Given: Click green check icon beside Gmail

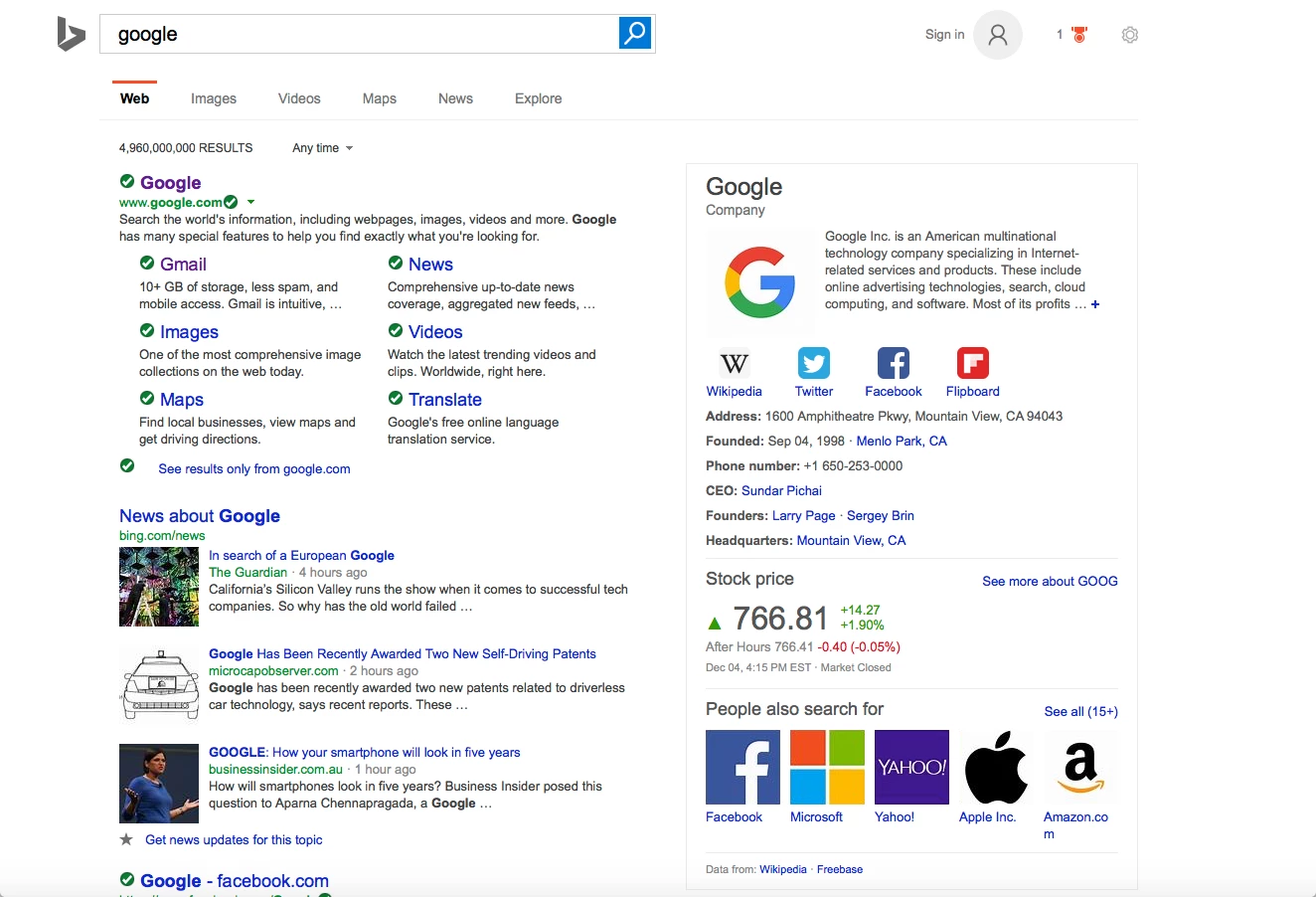Looking at the screenshot, I should pyautogui.click(x=147, y=263).
